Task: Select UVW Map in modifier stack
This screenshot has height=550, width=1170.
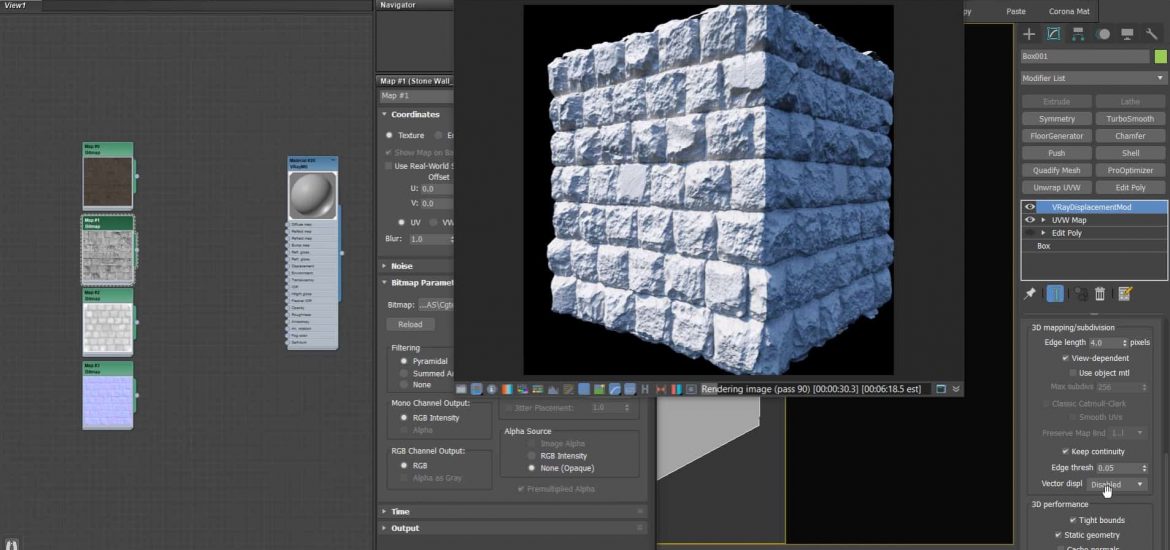Action: (1069, 220)
